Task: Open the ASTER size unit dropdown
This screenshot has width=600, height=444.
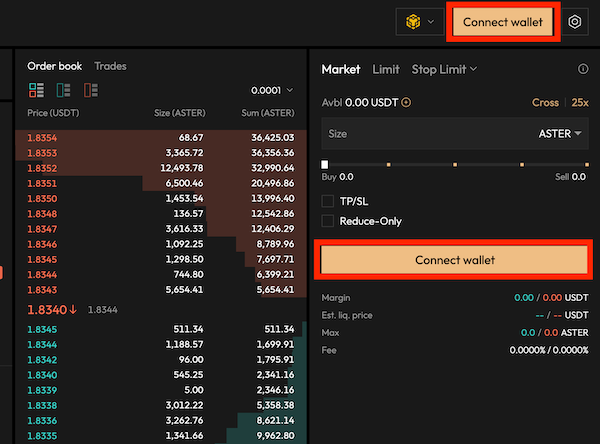Action: tap(560, 133)
